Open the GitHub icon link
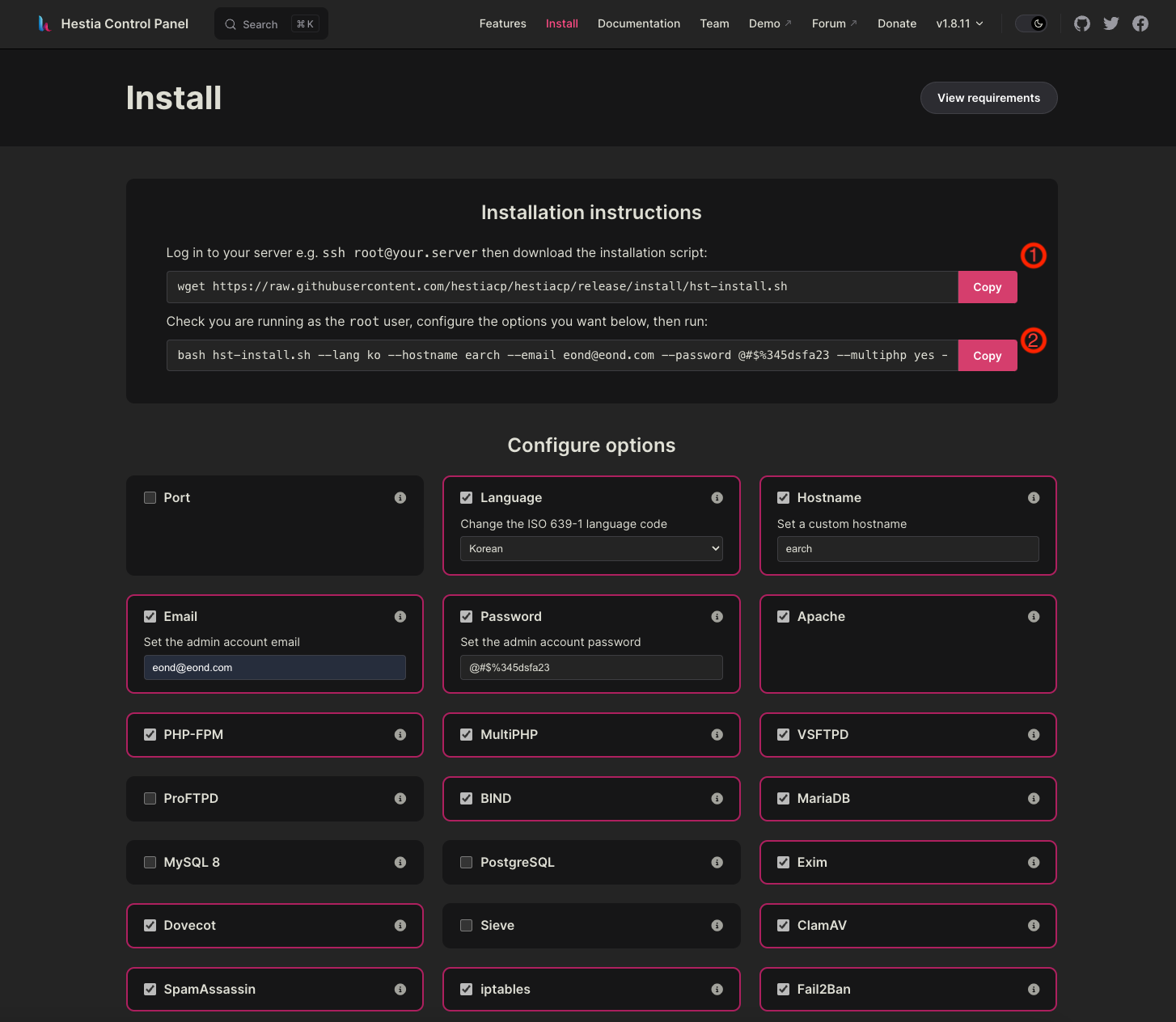Screen dimensions: 1176x1022 click(1082, 23)
